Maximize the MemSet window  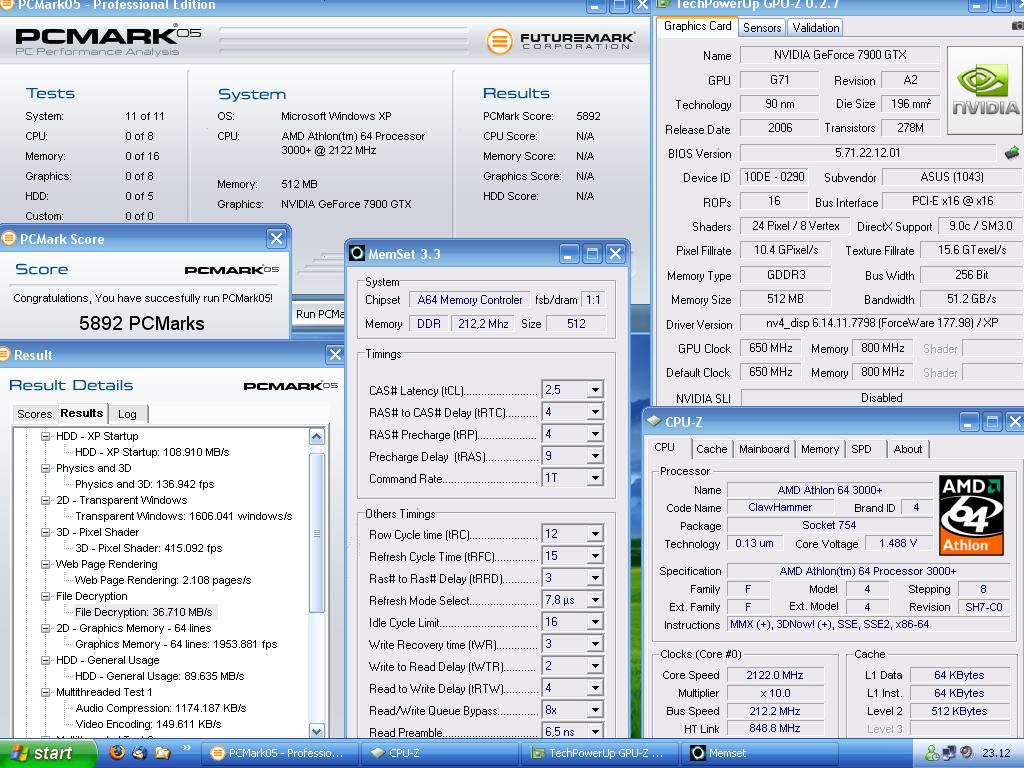(x=592, y=253)
